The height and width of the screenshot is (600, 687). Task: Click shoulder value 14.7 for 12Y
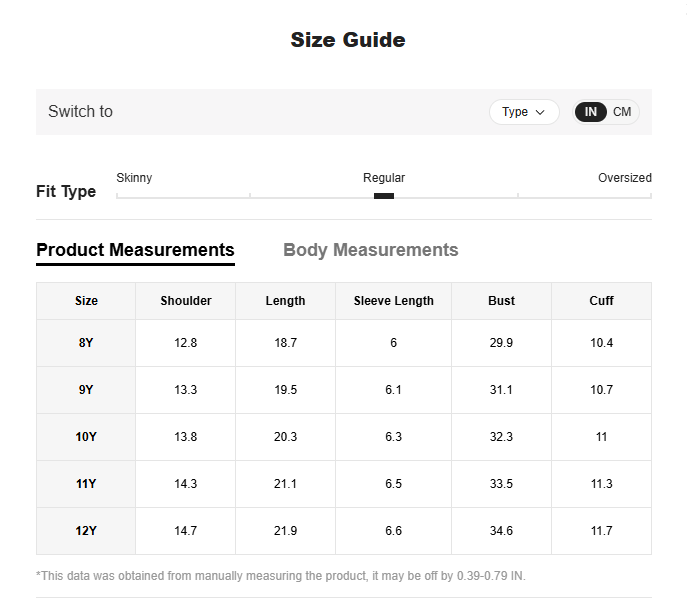[186, 531]
